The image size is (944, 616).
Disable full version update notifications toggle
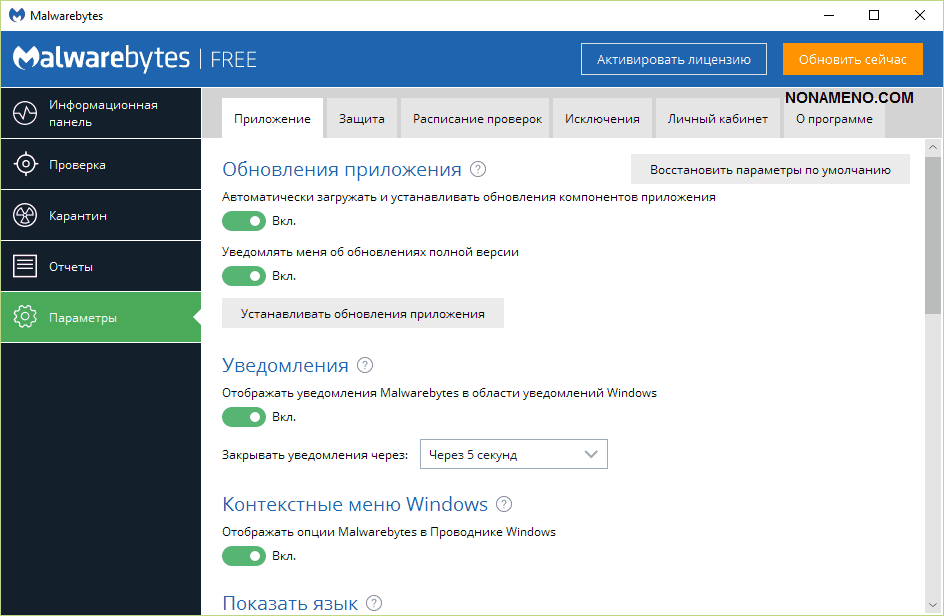click(244, 276)
